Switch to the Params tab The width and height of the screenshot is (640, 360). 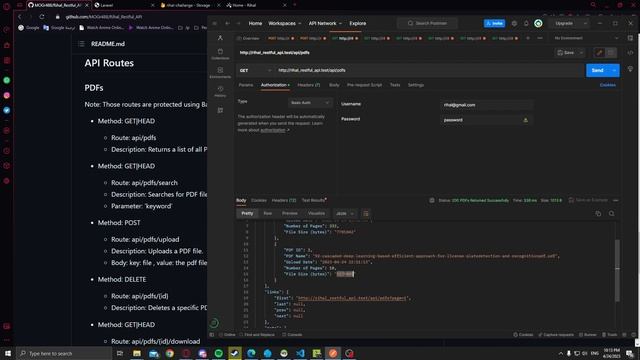pyautogui.click(x=246, y=85)
